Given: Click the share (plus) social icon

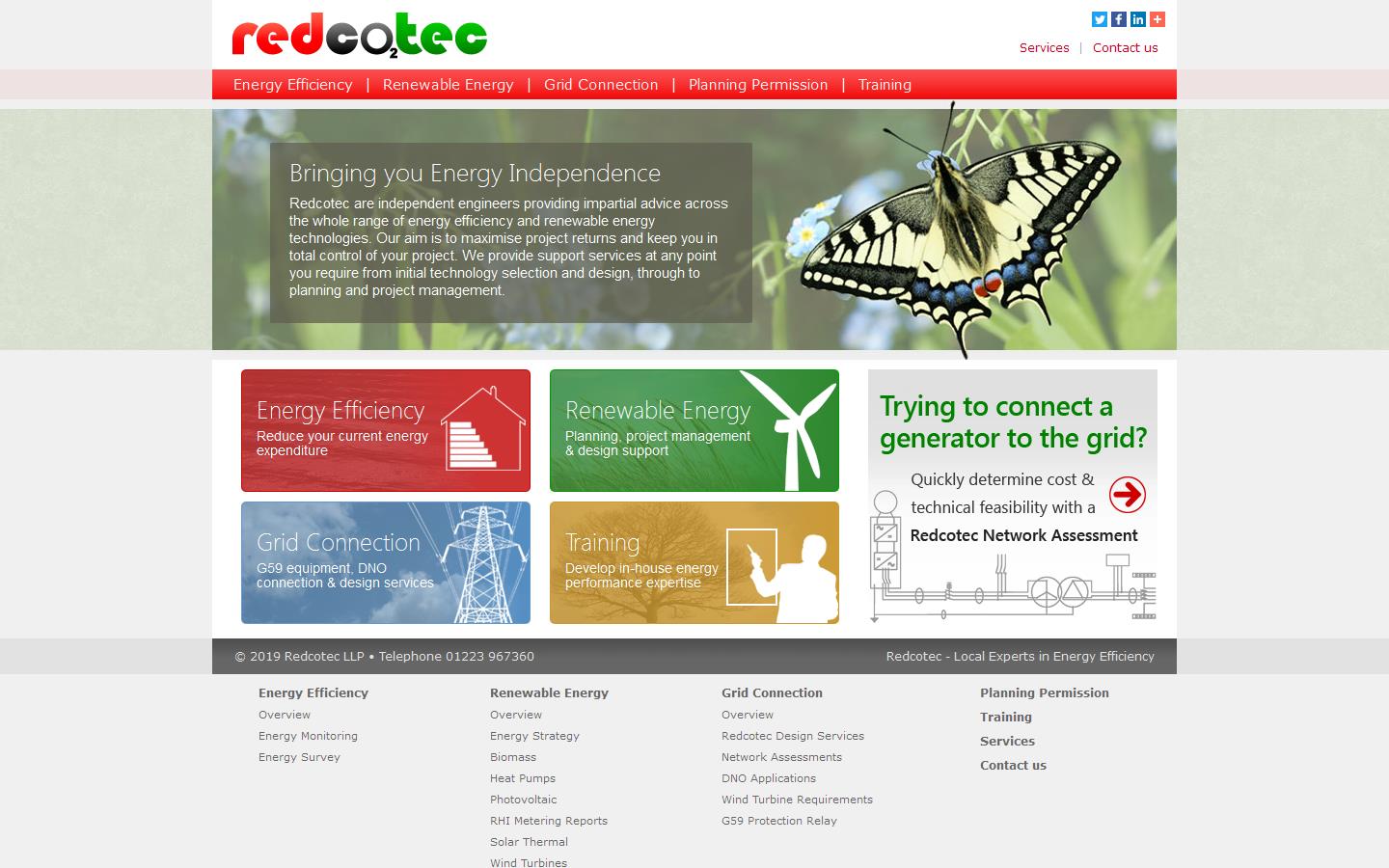Looking at the screenshot, I should coord(1157,19).
